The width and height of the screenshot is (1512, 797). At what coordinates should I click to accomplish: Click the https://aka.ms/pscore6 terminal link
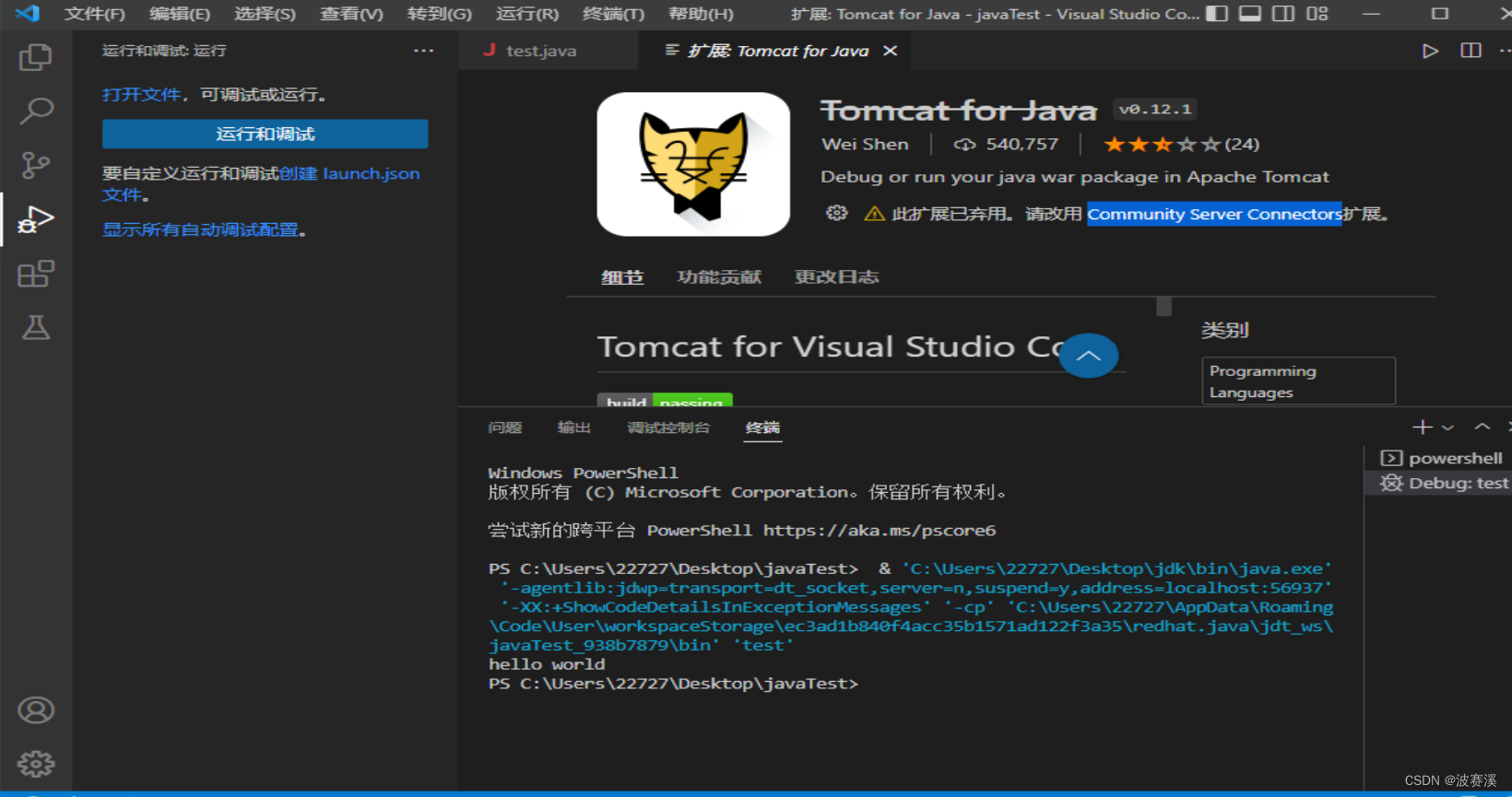click(880, 531)
